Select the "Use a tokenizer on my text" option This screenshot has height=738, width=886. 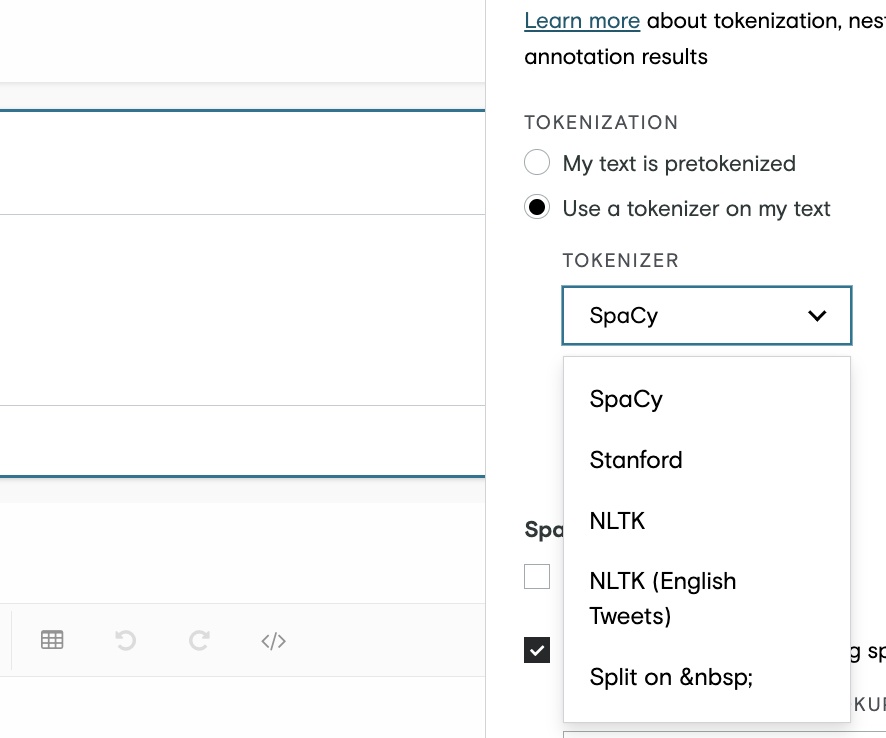pyautogui.click(x=537, y=207)
